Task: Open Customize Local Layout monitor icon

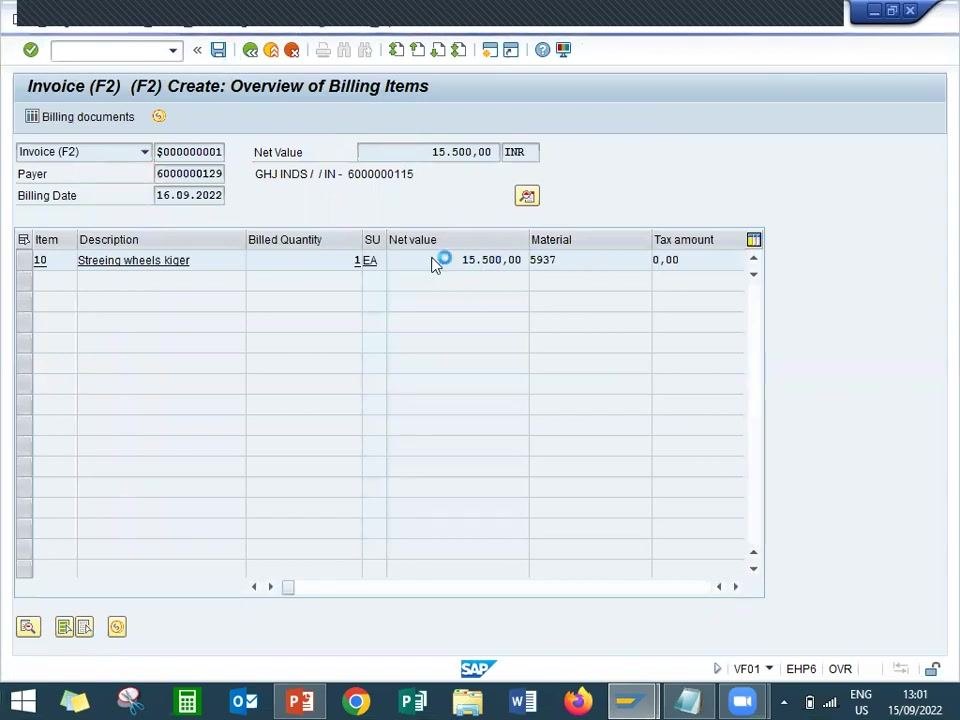Action: 563,50
